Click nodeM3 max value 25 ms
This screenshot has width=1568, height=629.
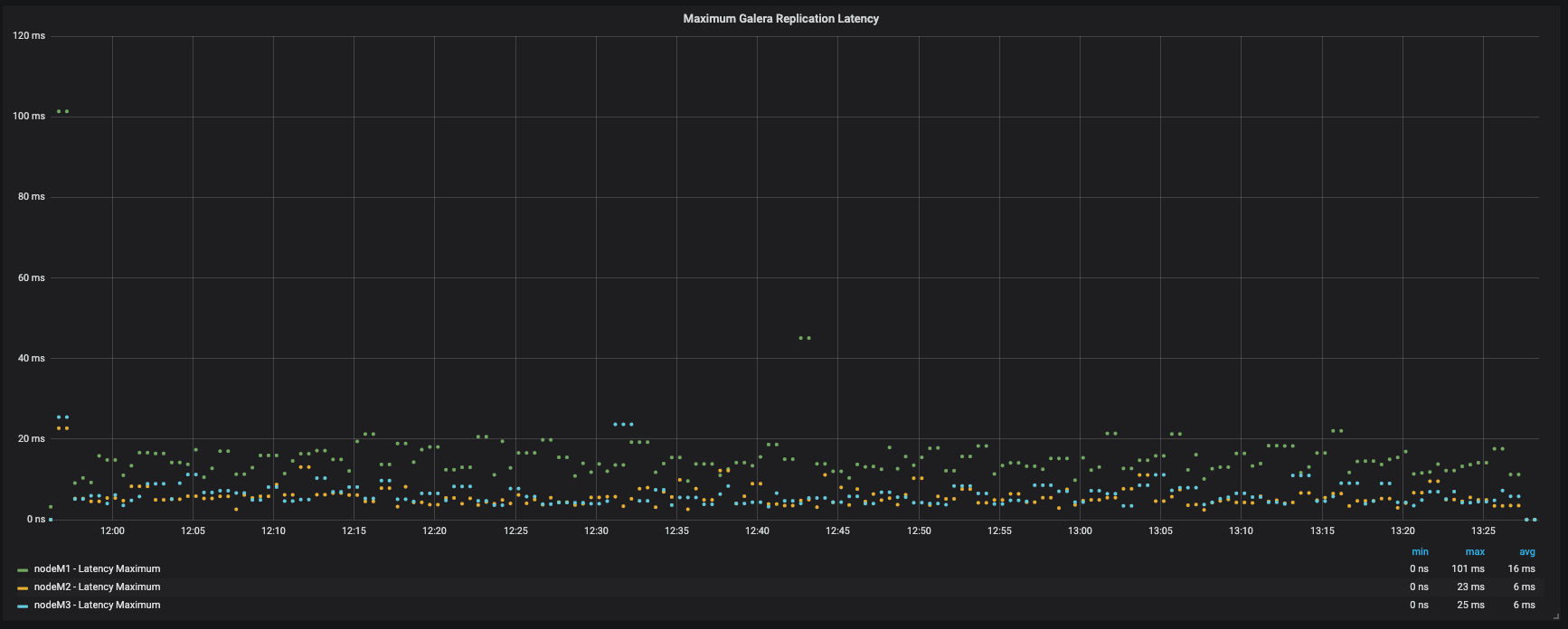click(1470, 606)
